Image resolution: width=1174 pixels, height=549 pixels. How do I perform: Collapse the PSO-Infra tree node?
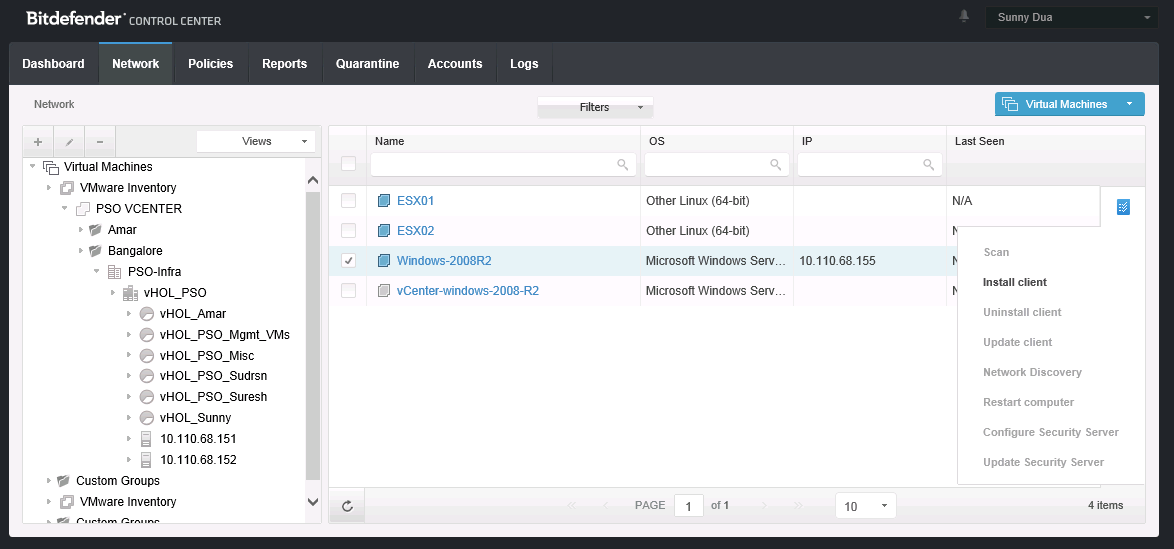tap(97, 271)
